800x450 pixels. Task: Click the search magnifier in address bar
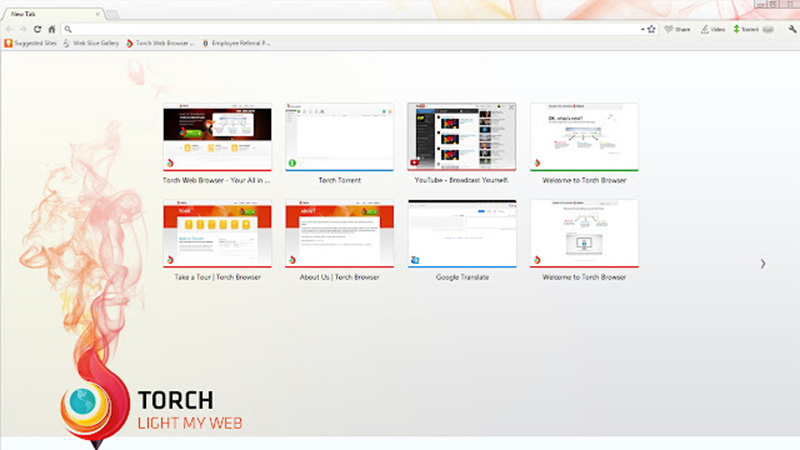pos(68,30)
